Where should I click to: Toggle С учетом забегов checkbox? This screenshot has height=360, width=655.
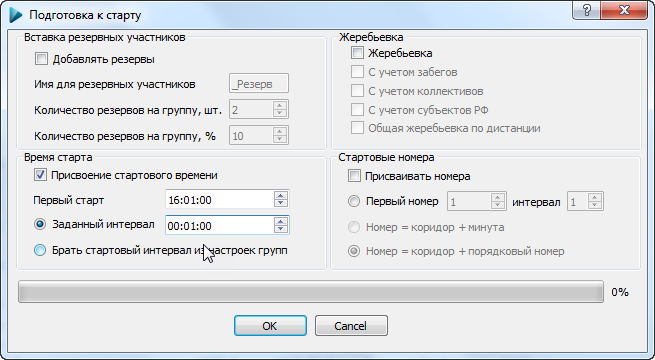click(357, 72)
